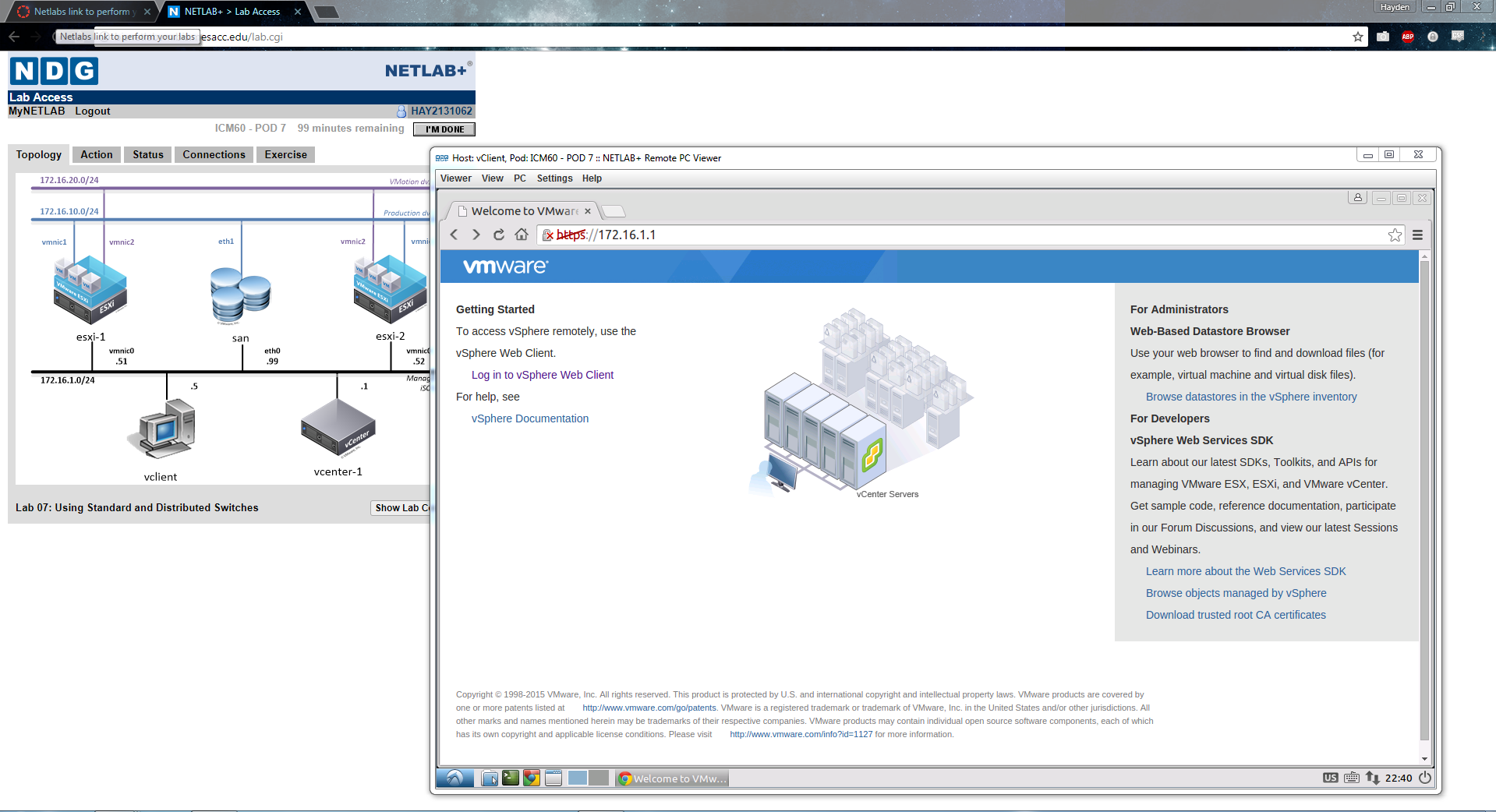The image size is (1496, 812).
Task: Open the PC menu
Action: pyautogui.click(x=520, y=178)
